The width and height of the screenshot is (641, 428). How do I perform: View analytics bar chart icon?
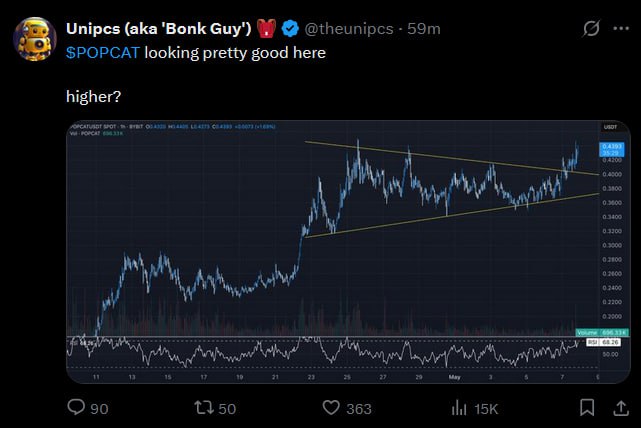(x=459, y=408)
